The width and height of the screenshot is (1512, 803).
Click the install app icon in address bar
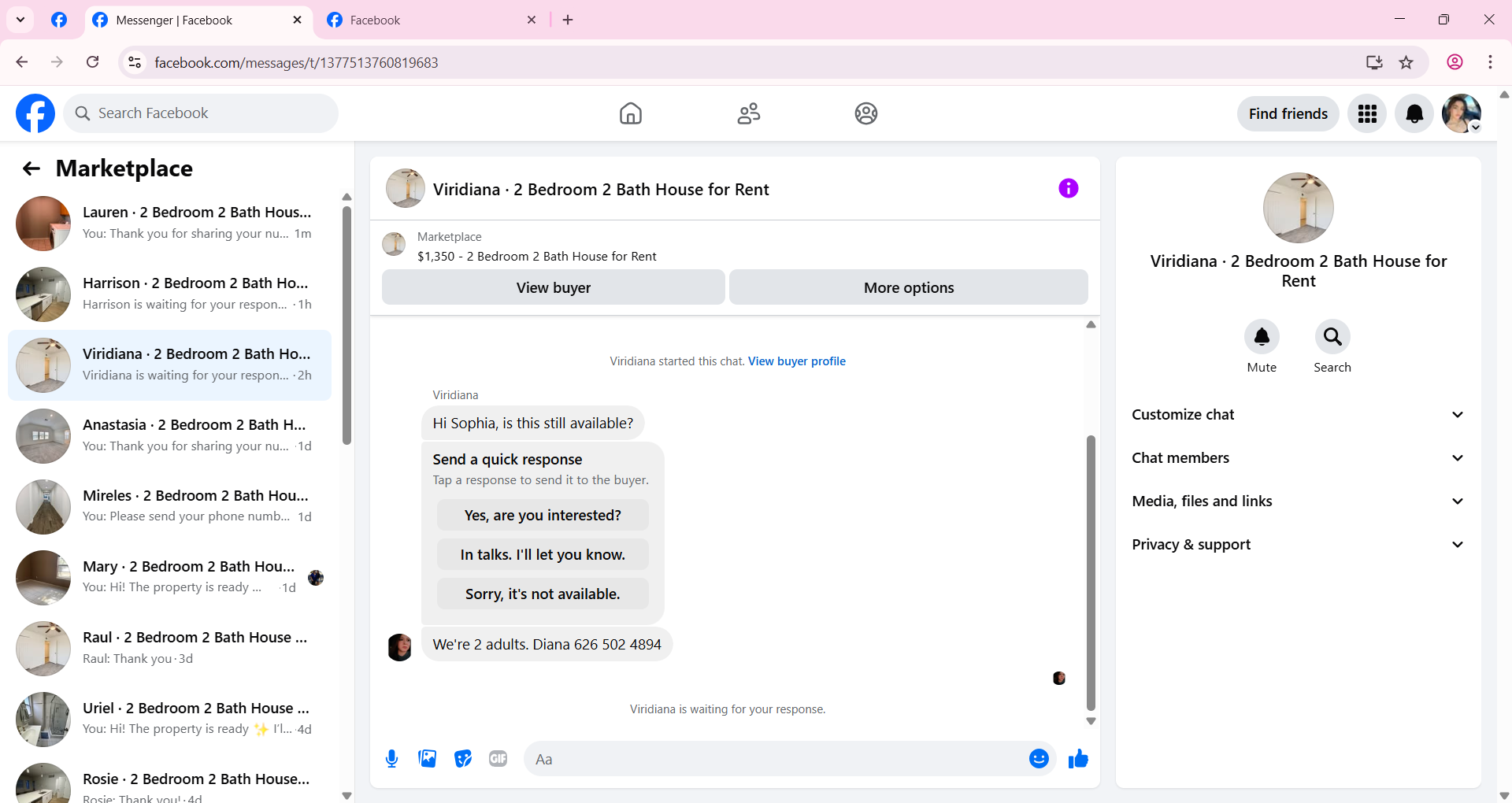click(x=1374, y=62)
